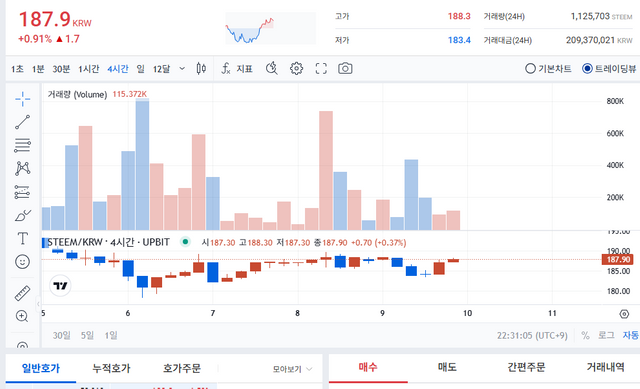Select the ruler measure tool
Viewport: 640px width, 389px height.
22,293
